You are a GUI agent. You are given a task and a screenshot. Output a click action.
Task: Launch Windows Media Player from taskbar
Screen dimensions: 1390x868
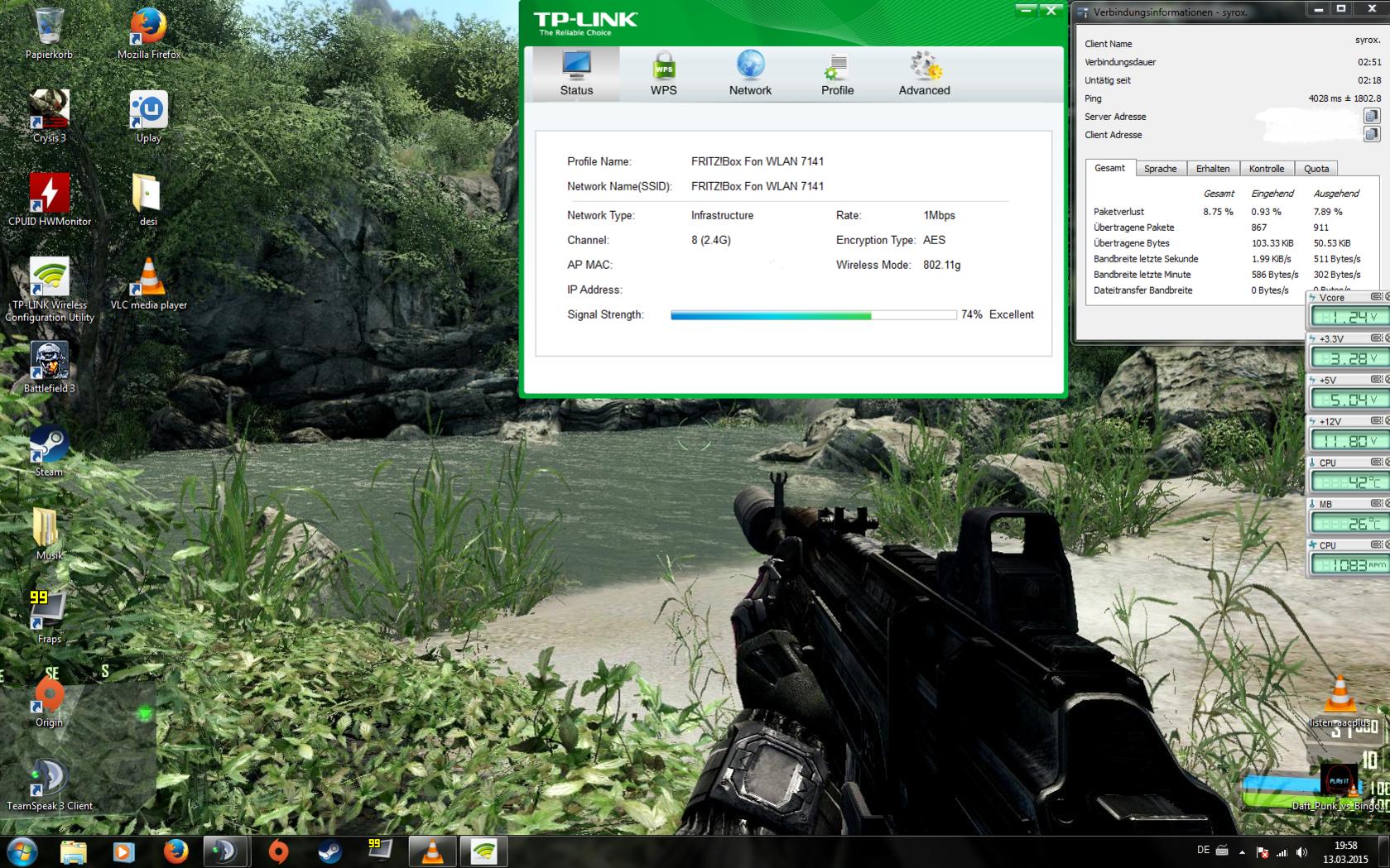pos(123,851)
